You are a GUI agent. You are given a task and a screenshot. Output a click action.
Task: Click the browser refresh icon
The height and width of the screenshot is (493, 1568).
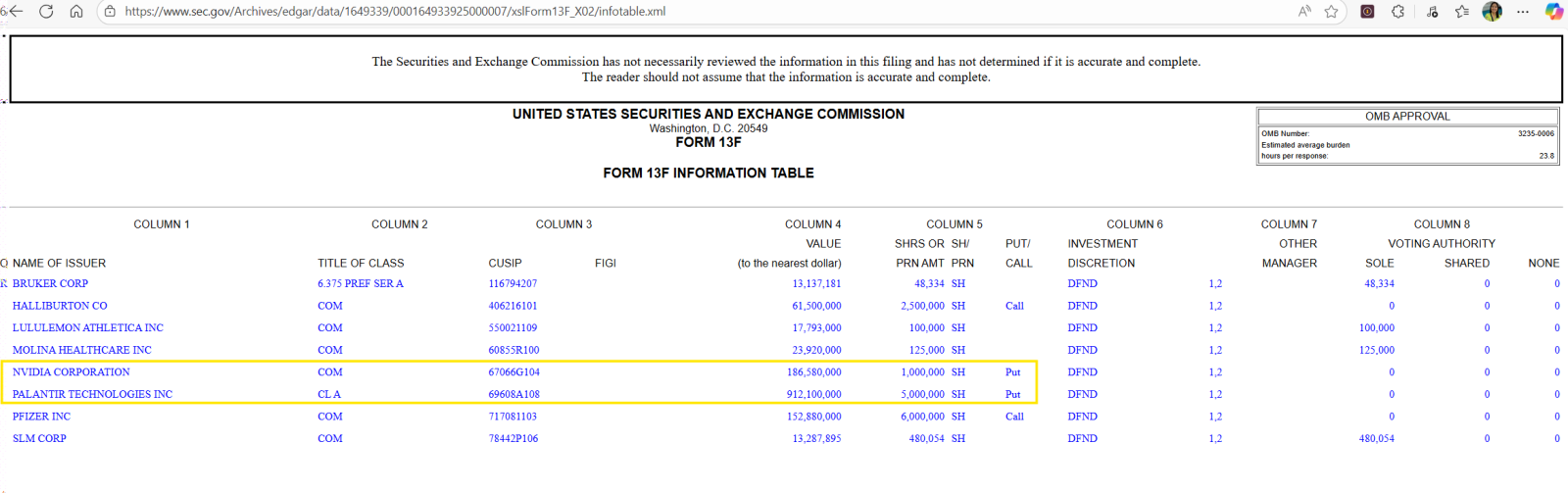tap(45, 12)
